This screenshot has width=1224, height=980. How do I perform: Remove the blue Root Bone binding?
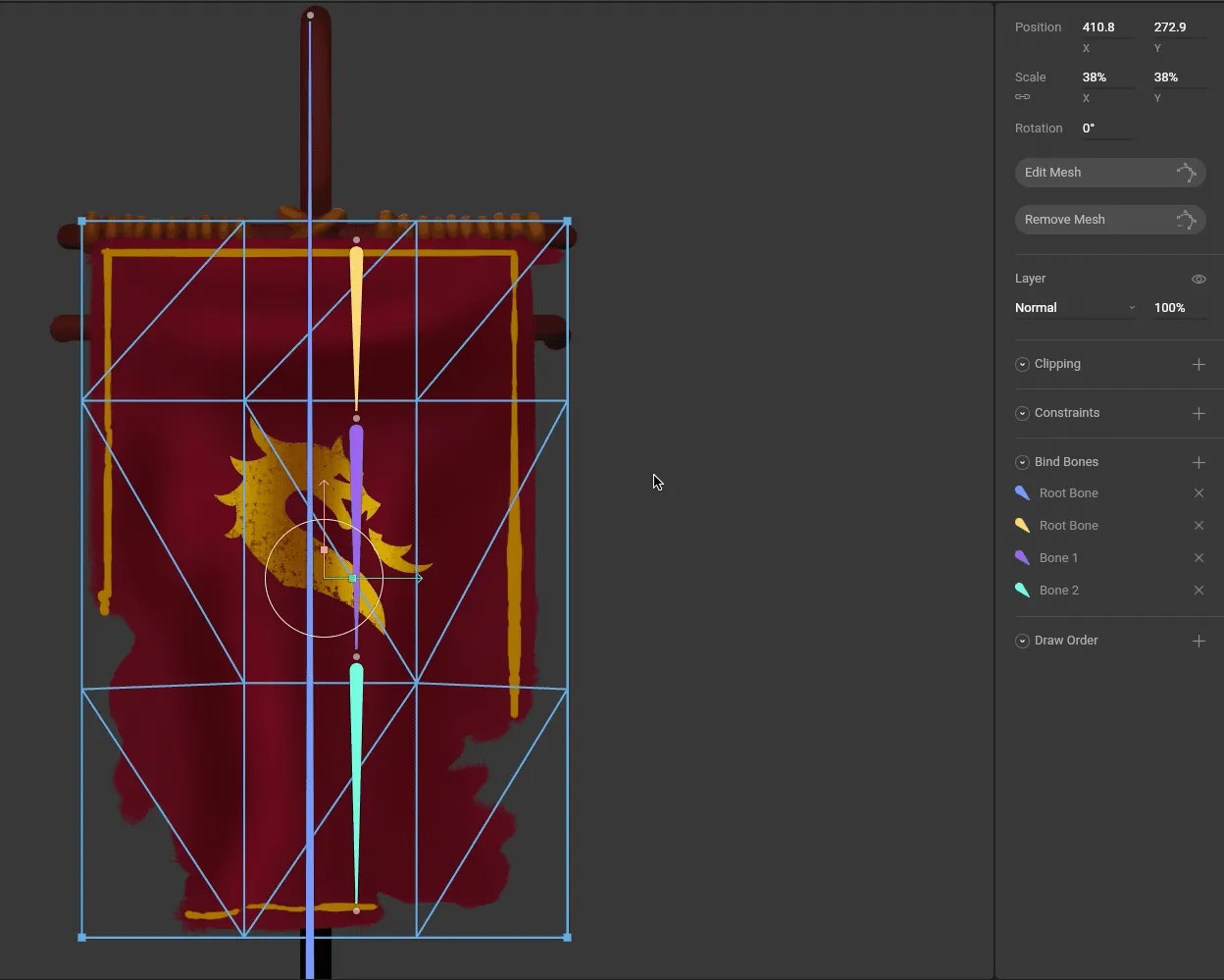1198,493
